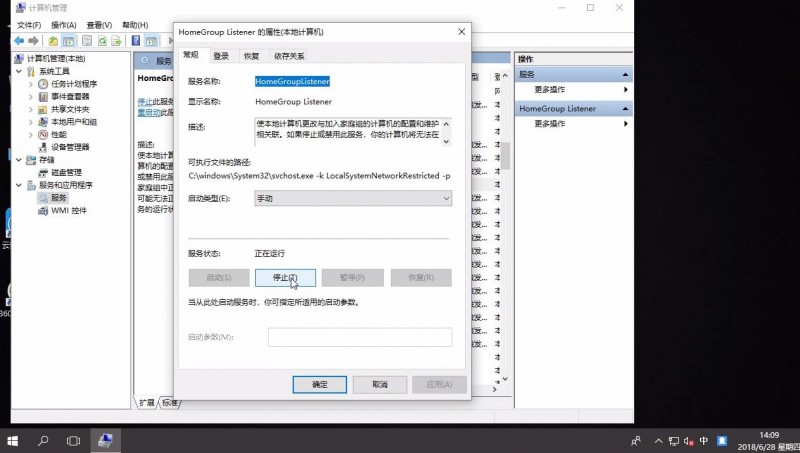Expand the Task Scheduler branch arrow
Image resolution: width=800 pixels, height=453 pixels.
coord(31,84)
